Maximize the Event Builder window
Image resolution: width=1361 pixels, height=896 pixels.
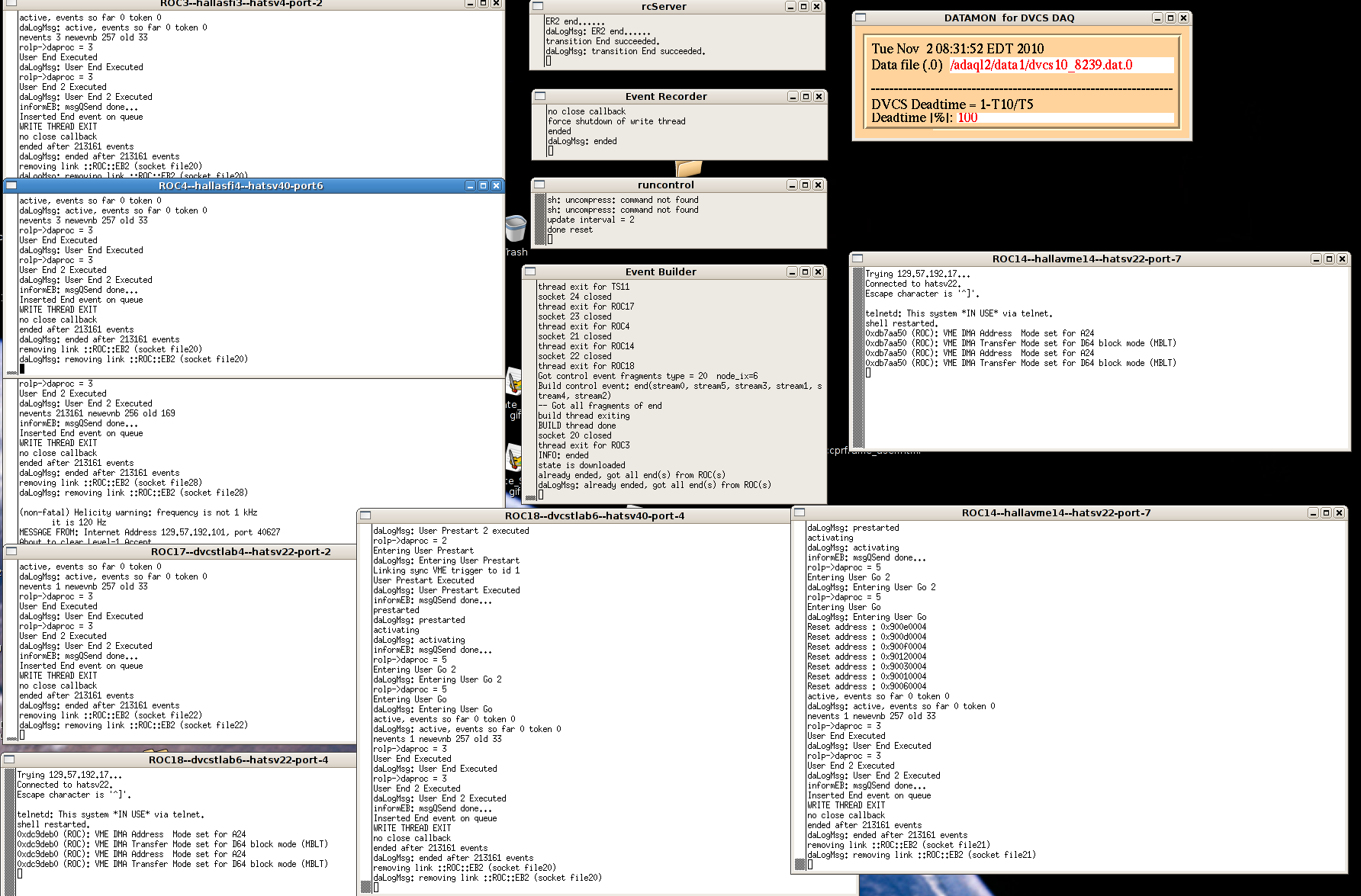pos(805,272)
